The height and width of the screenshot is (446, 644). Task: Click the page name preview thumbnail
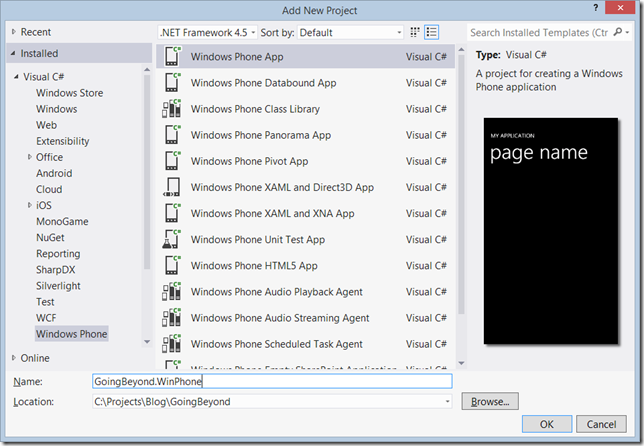pyautogui.click(x=550, y=231)
